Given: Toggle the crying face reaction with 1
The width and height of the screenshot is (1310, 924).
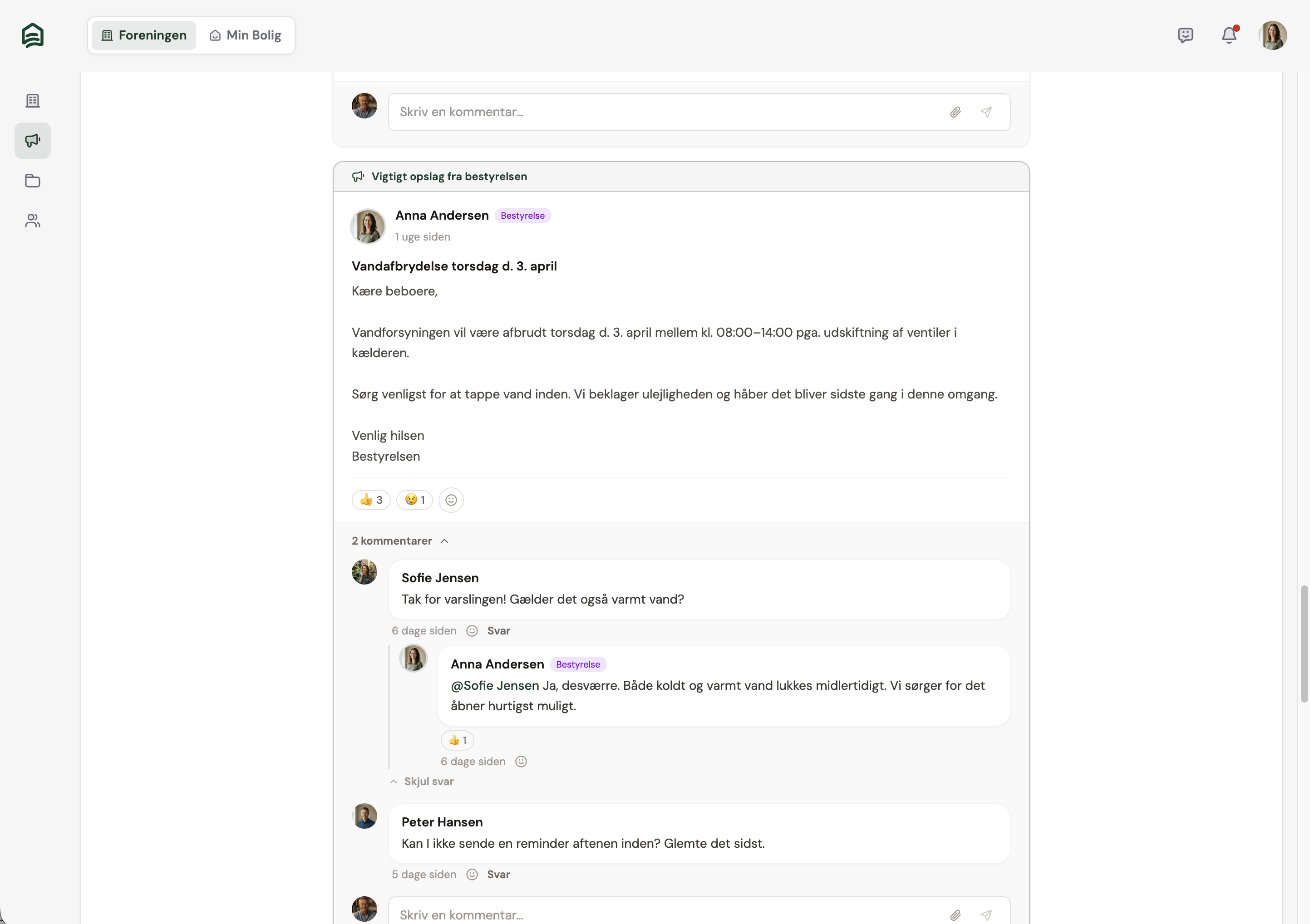Looking at the screenshot, I should pyautogui.click(x=415, y=500).
